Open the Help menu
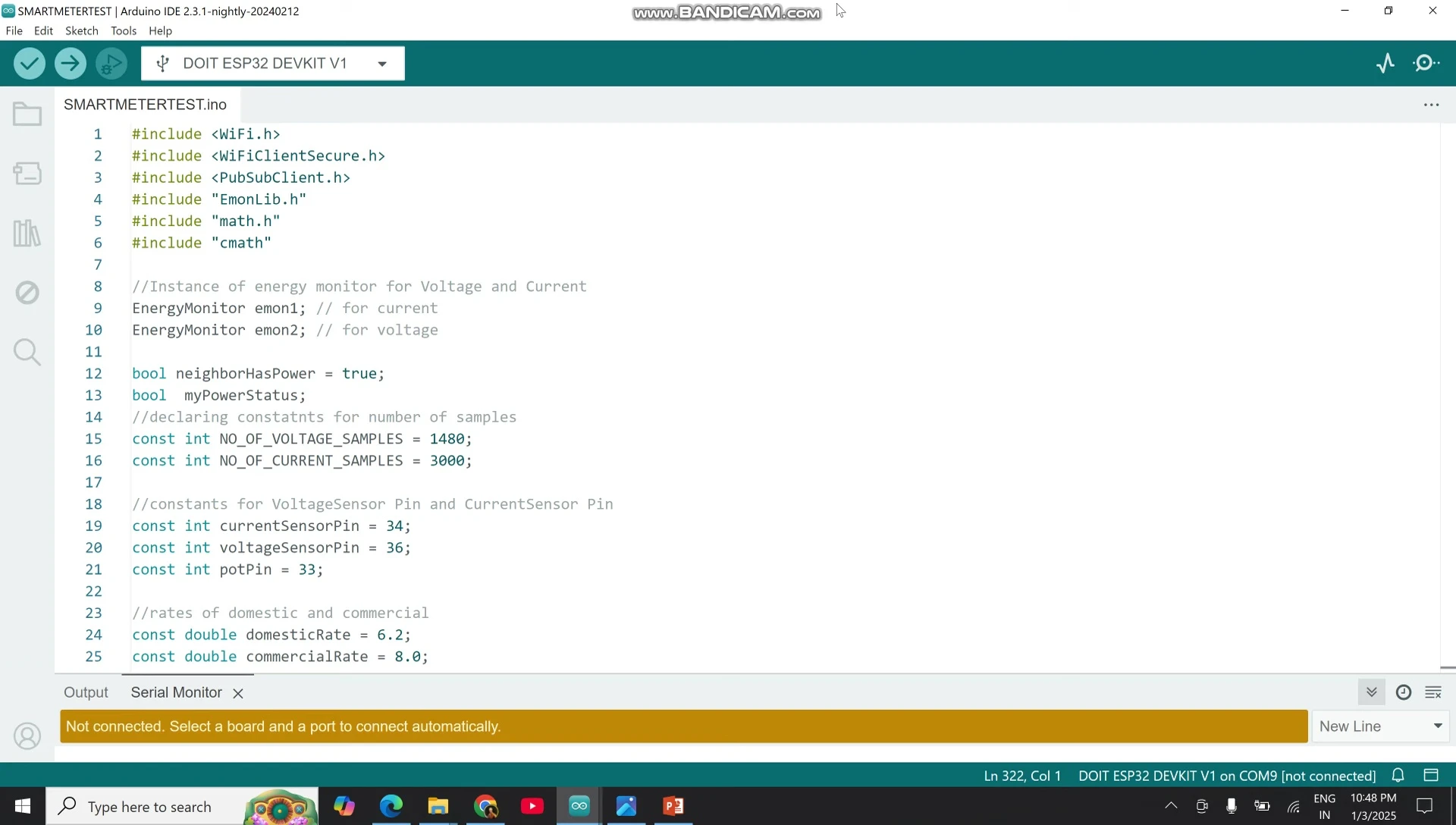The height and width of the screenshot is (825, 1456). click(x=160, y=31)
